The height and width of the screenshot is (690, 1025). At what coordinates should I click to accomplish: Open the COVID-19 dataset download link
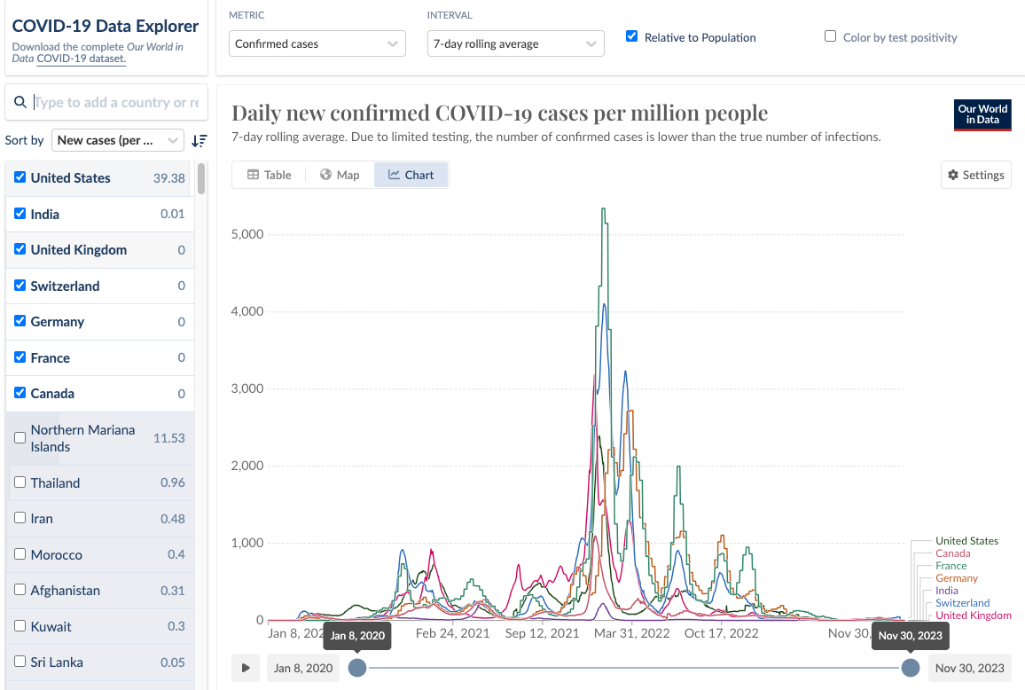pyautogui.click(x=81, y=59)
